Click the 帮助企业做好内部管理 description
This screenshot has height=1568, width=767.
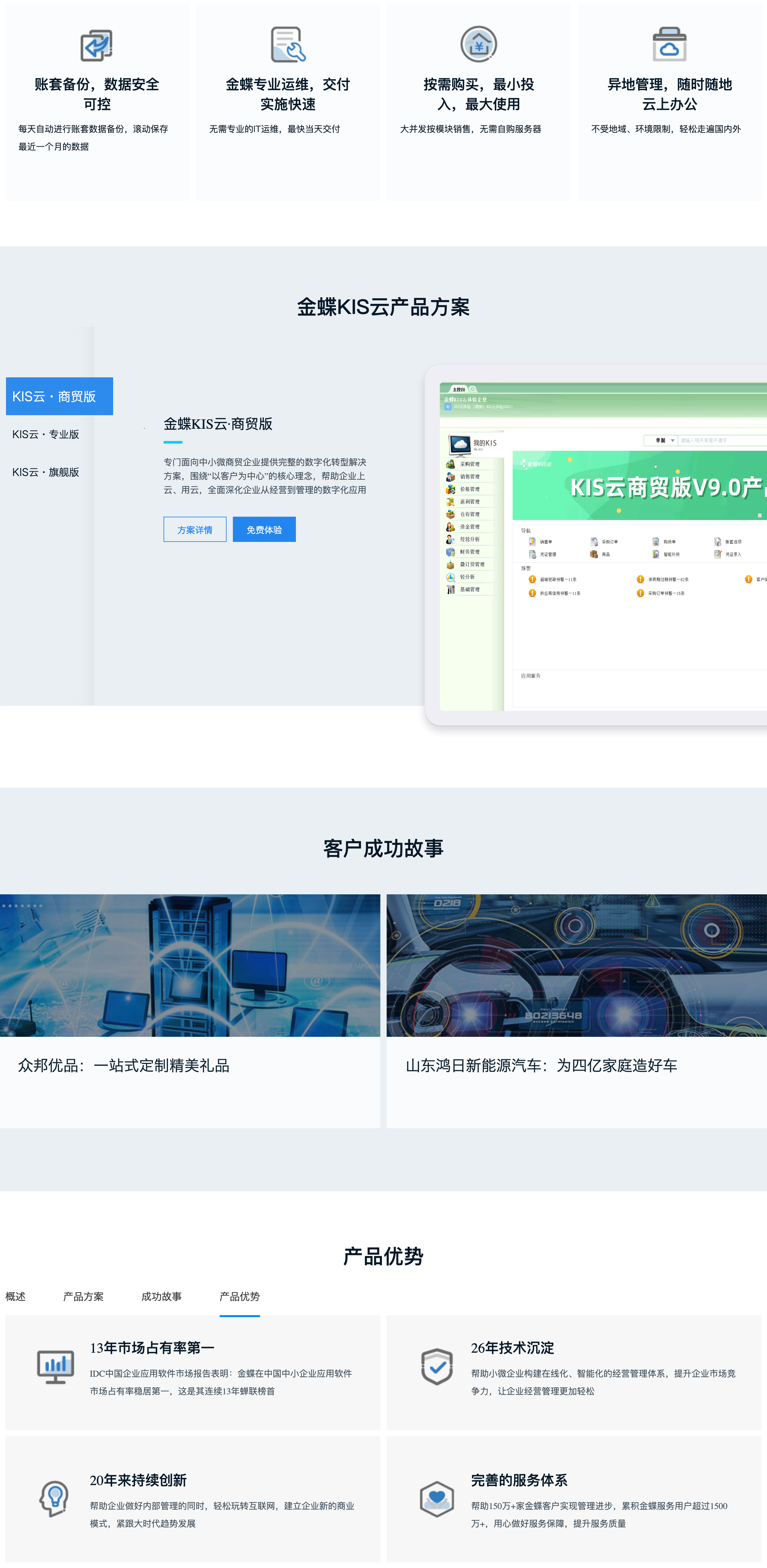coord(222,1514)
